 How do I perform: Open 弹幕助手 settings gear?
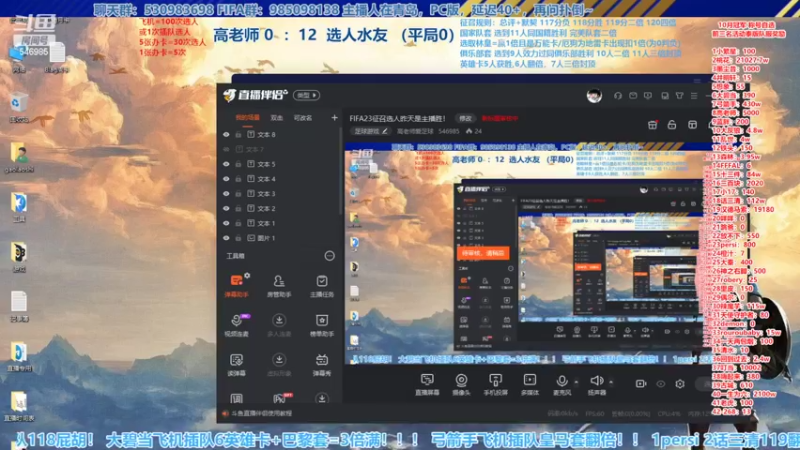click(x=247, y=276)
